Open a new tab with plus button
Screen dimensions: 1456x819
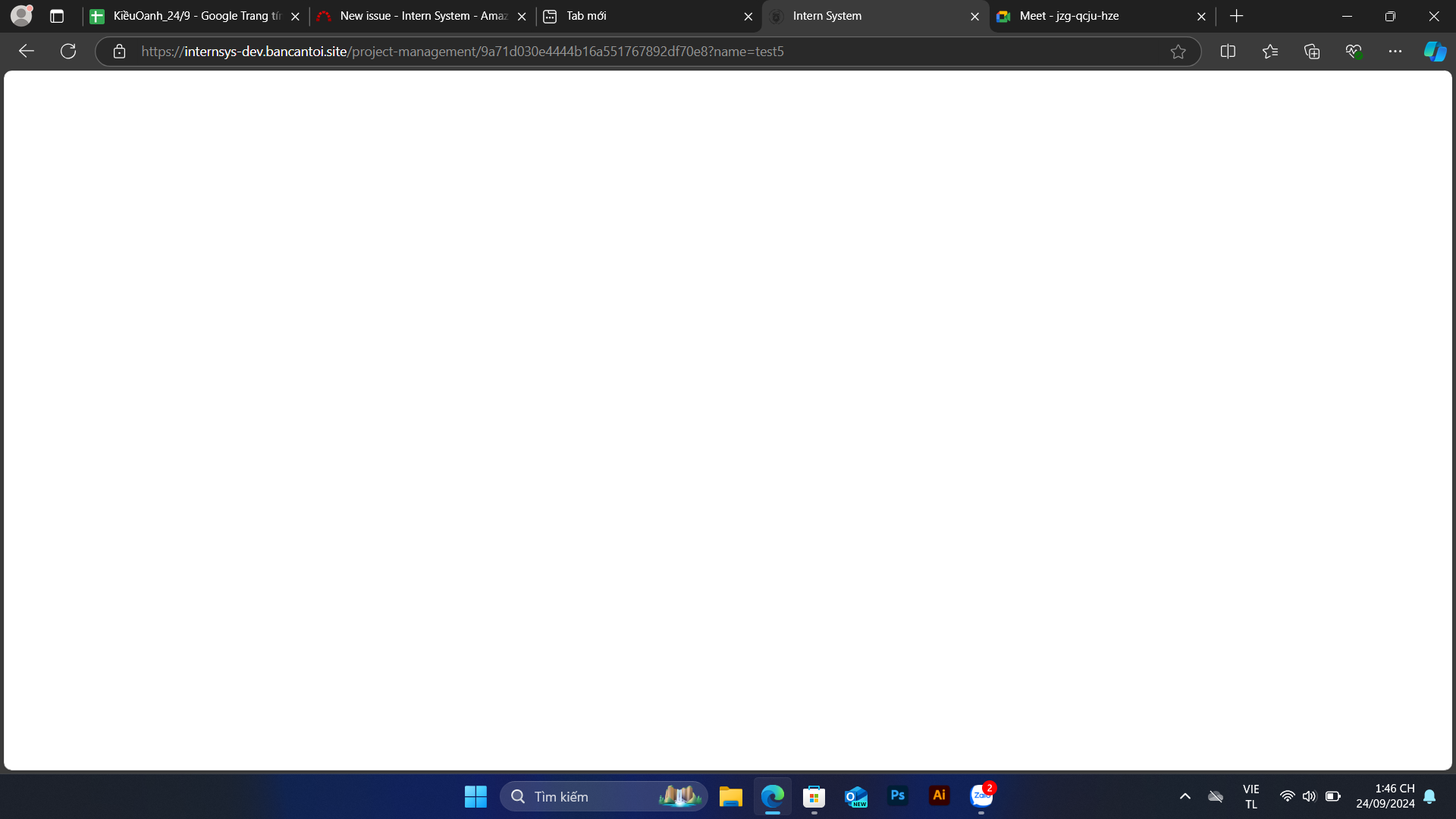[x=1237, y=16]
